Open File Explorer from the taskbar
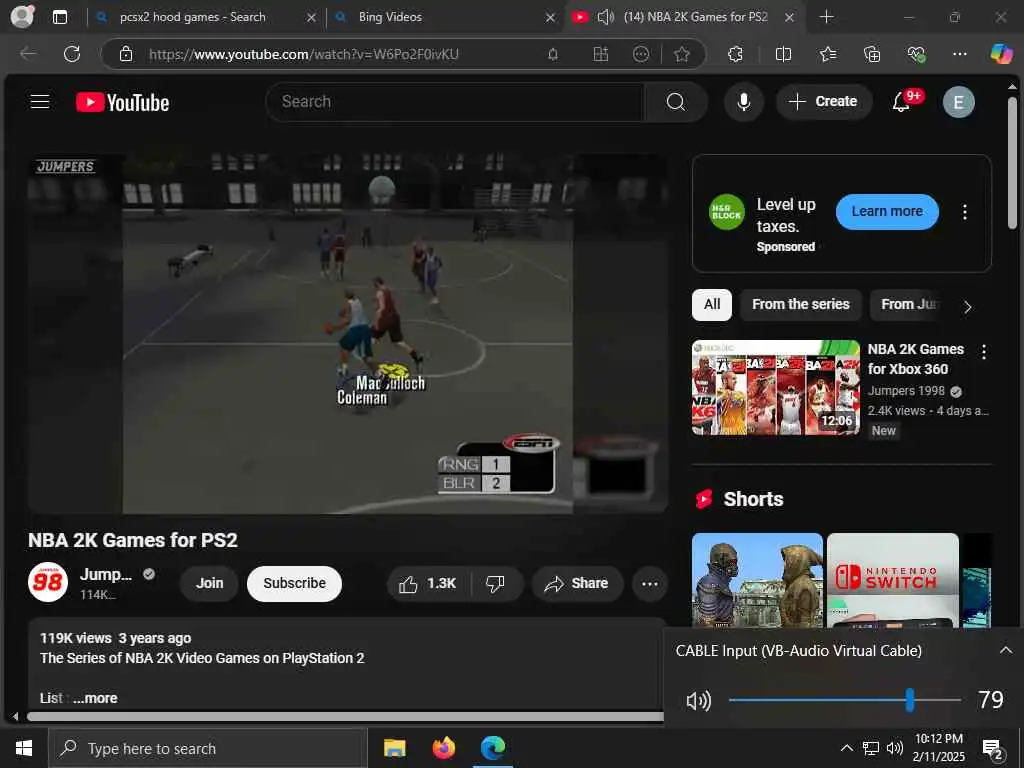1024x768 pixels. tap(394, 748)
